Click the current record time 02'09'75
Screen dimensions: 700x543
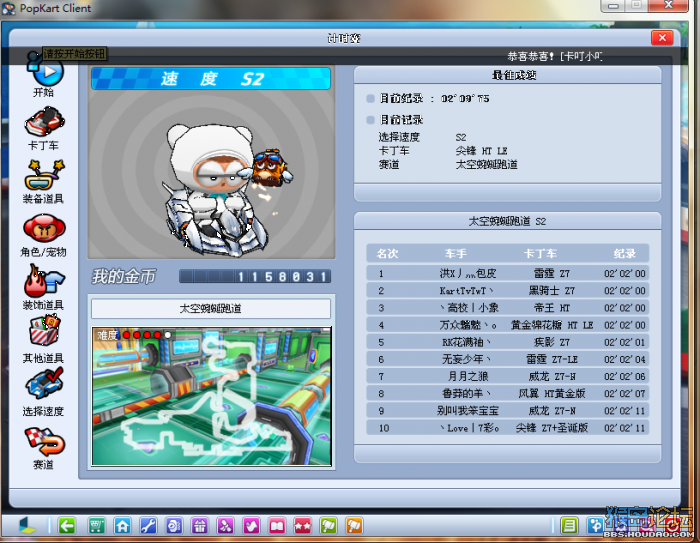click(465, 99)
